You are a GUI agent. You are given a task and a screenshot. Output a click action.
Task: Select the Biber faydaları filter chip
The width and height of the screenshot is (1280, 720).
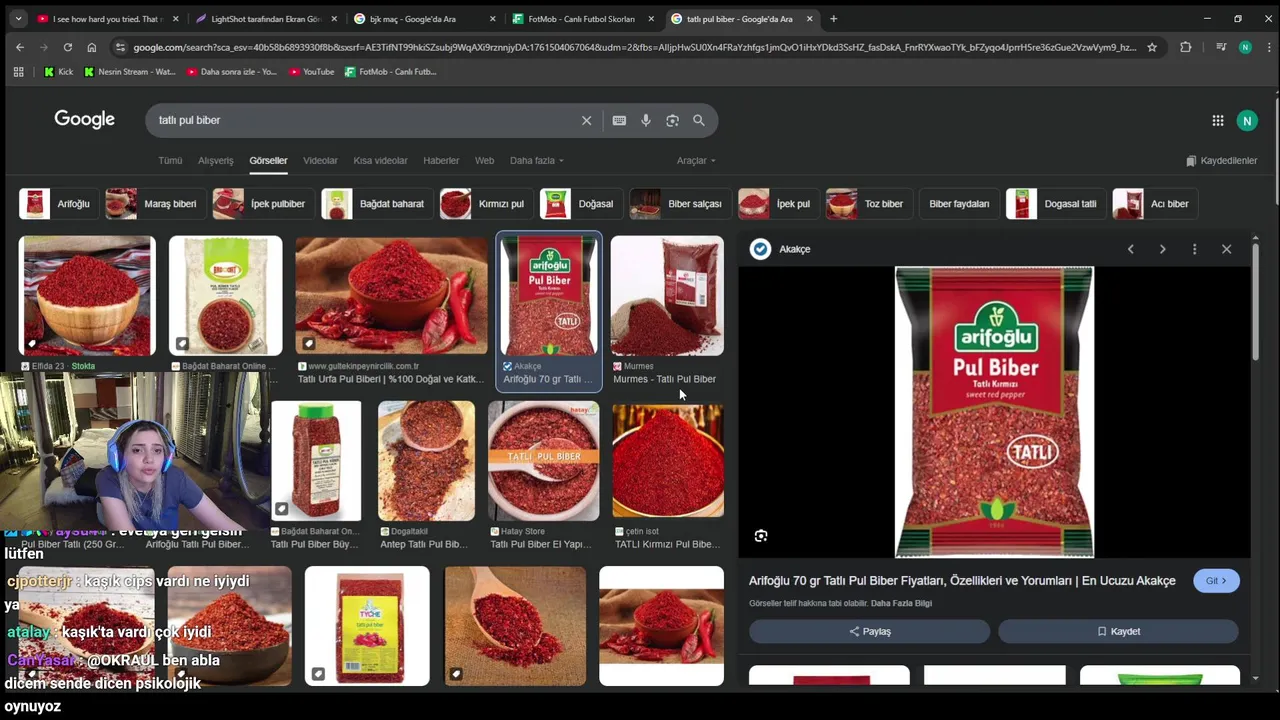coord(959,204)
